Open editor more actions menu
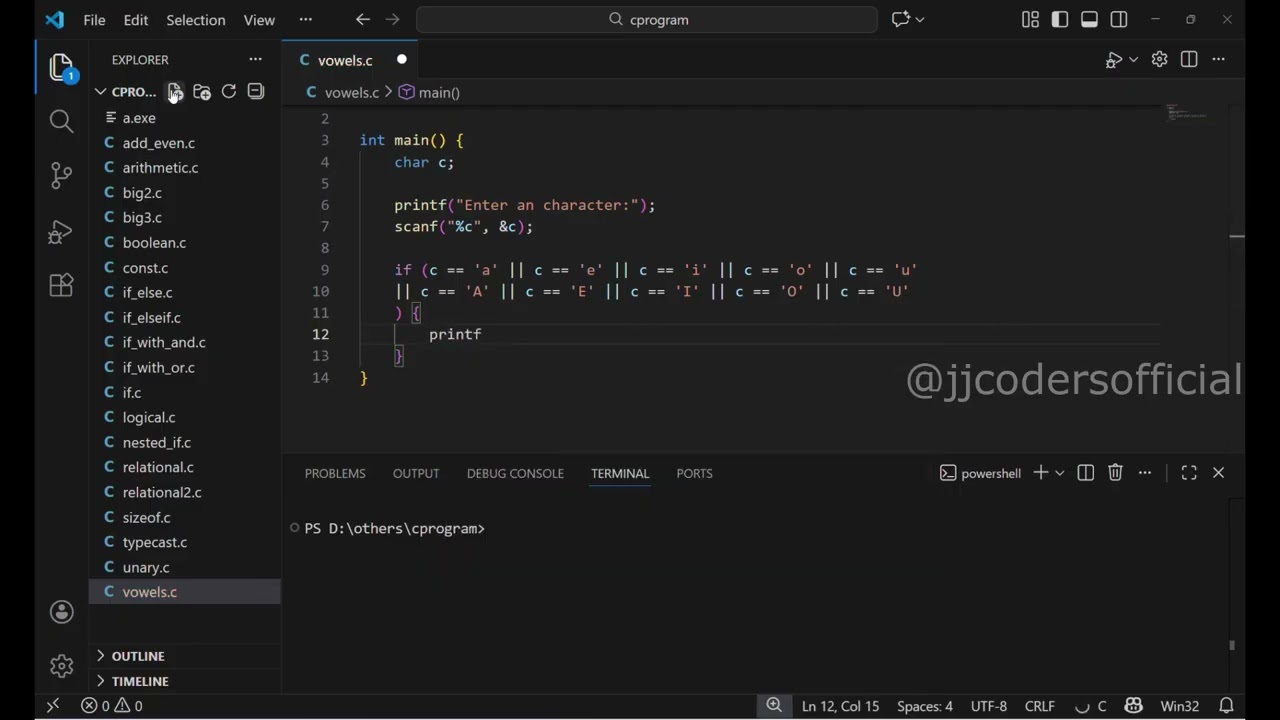This screenshot has height=720, width=1280. point(1218,60)
